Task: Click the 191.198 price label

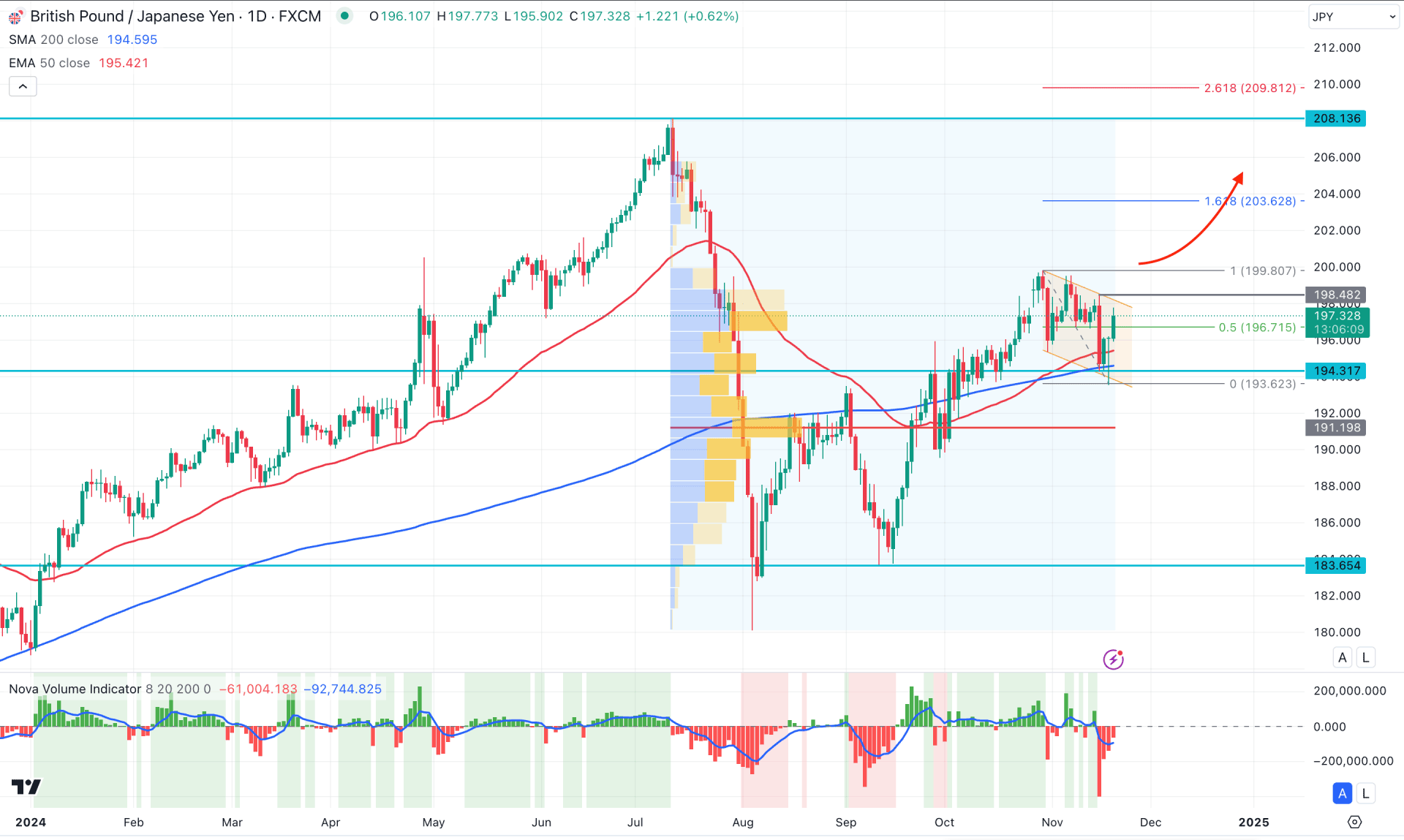Action: (1336, 428)
